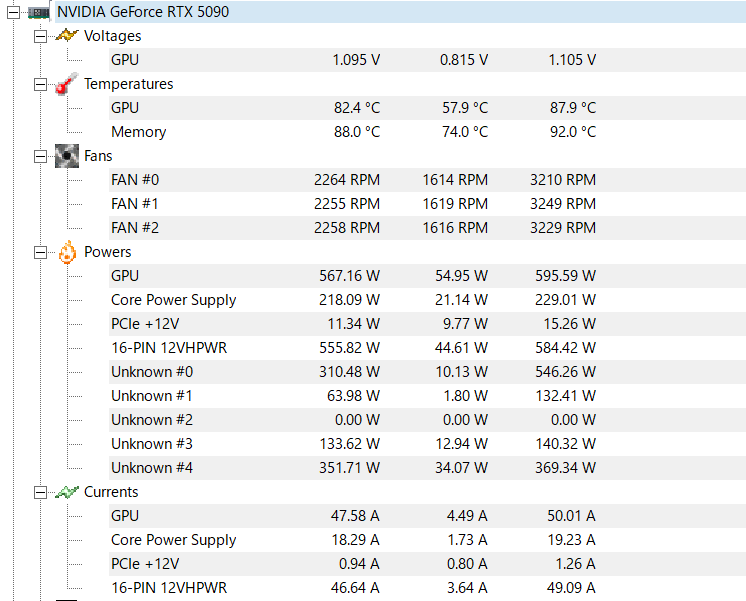Collapse the Currents section
This screenshot has height=601, width=746.
(x=40, y=493)
